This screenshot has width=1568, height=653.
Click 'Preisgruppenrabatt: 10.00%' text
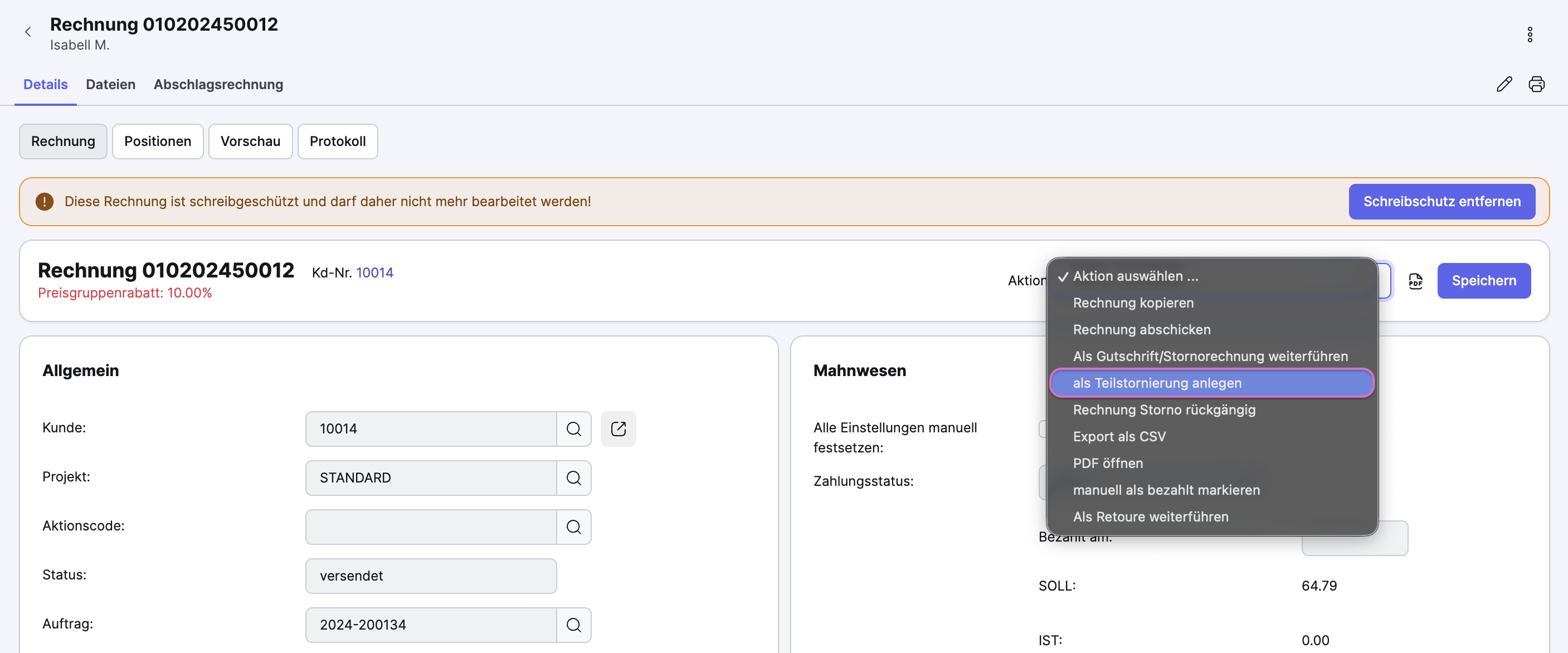point(125,293)
